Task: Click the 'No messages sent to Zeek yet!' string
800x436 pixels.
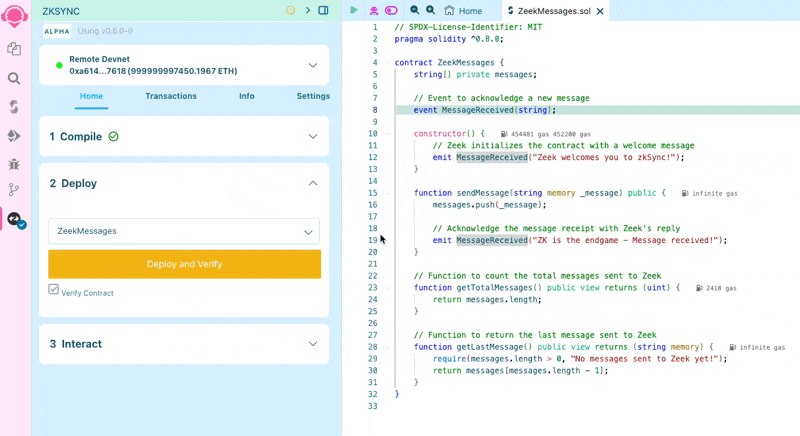Action: 645,359
